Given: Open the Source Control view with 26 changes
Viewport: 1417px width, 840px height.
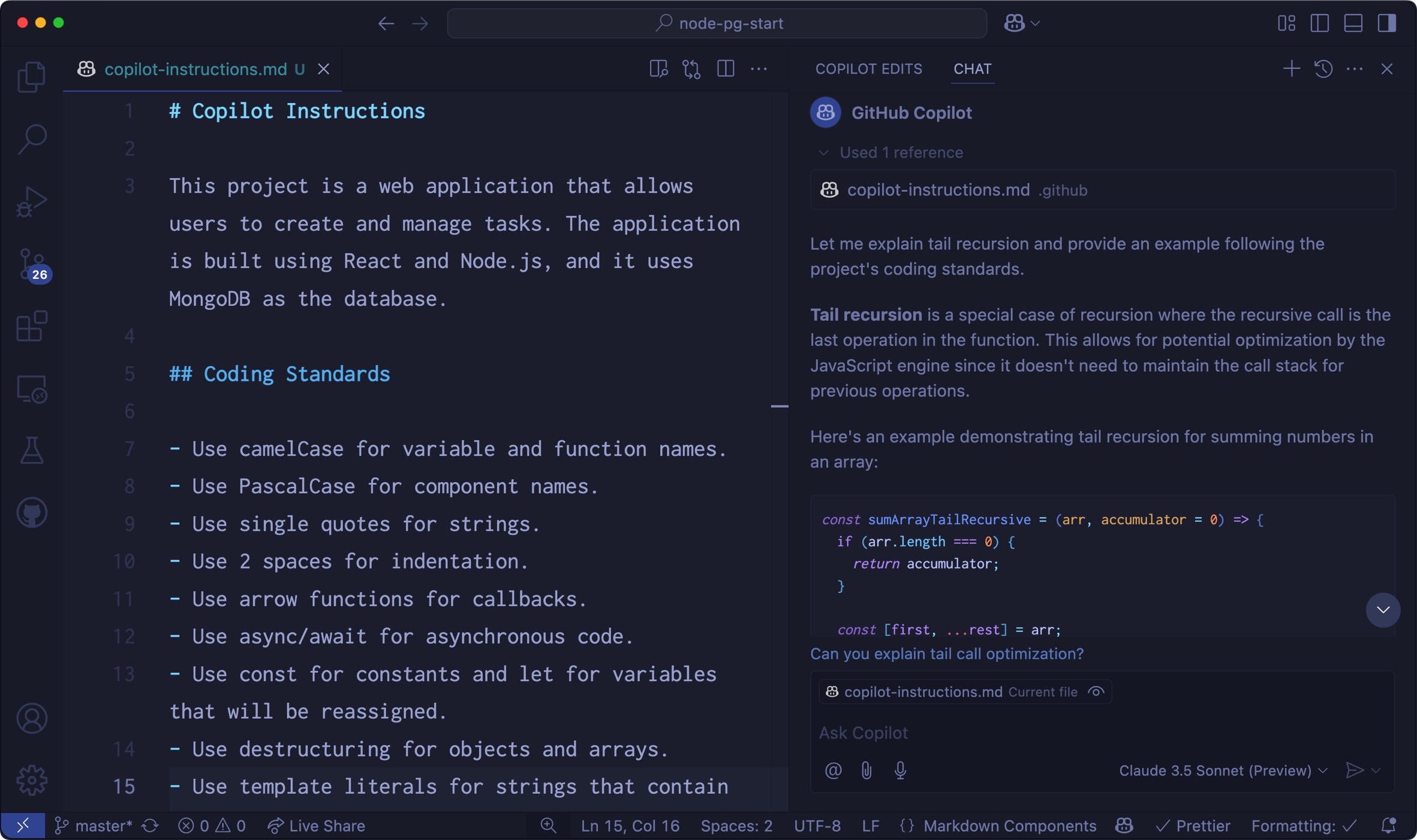Looking at the screenshot, I should click(31, 266).
